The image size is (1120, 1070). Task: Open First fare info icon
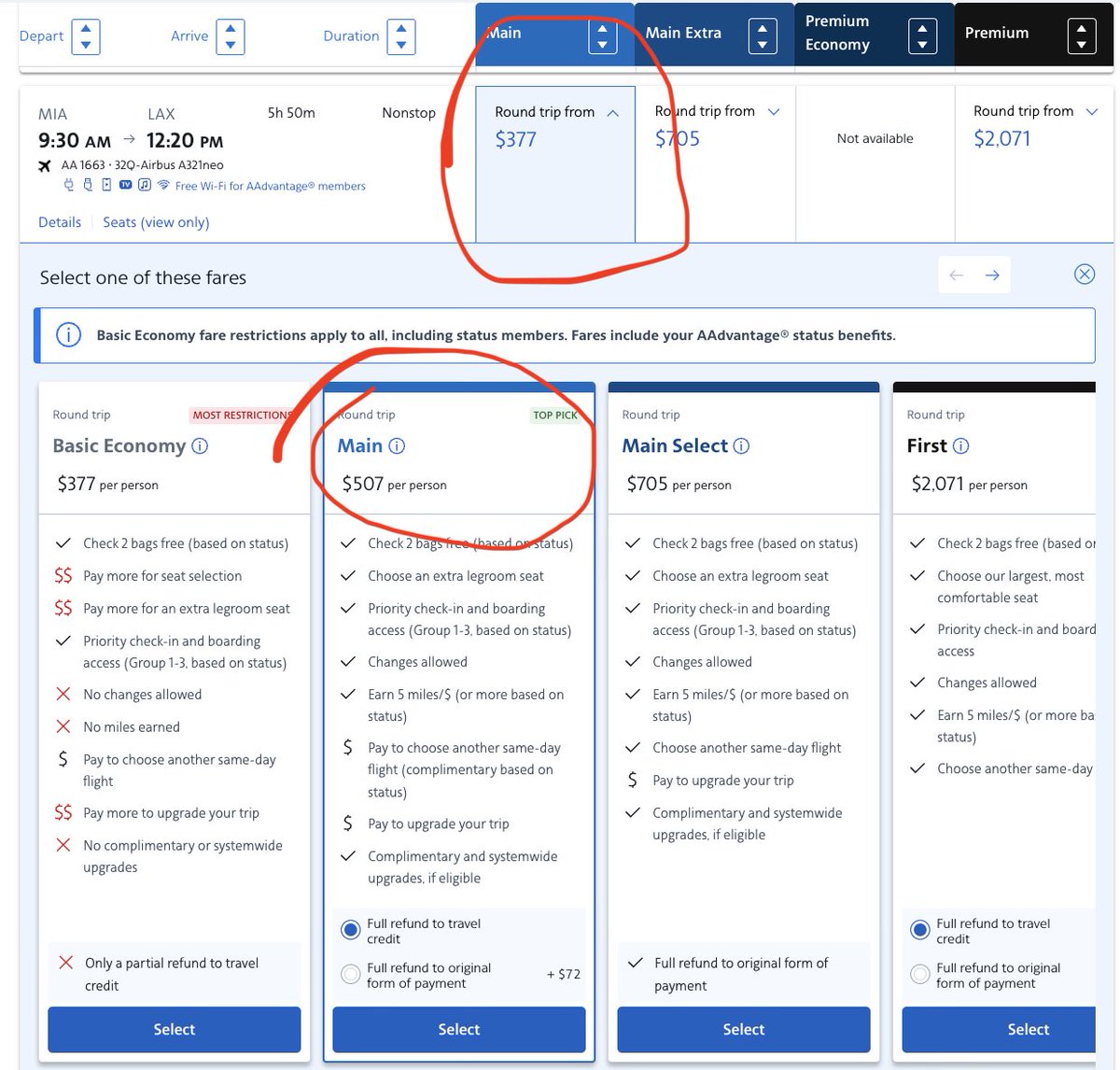[960, 446]
